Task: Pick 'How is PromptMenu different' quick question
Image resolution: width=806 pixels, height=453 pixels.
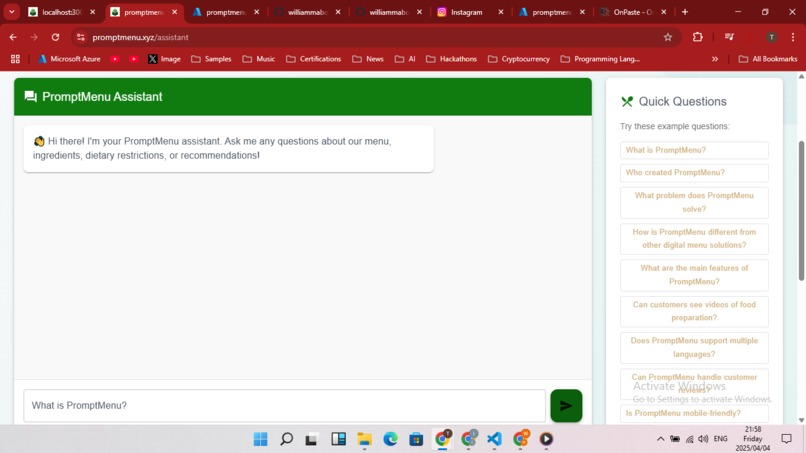Action: 694,239
